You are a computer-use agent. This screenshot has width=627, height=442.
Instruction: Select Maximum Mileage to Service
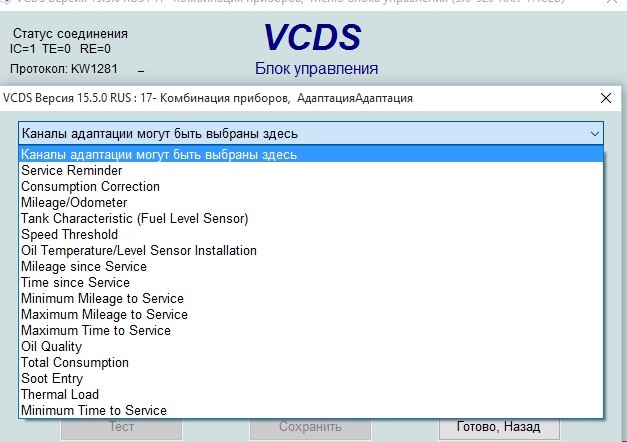coord(311,314)
